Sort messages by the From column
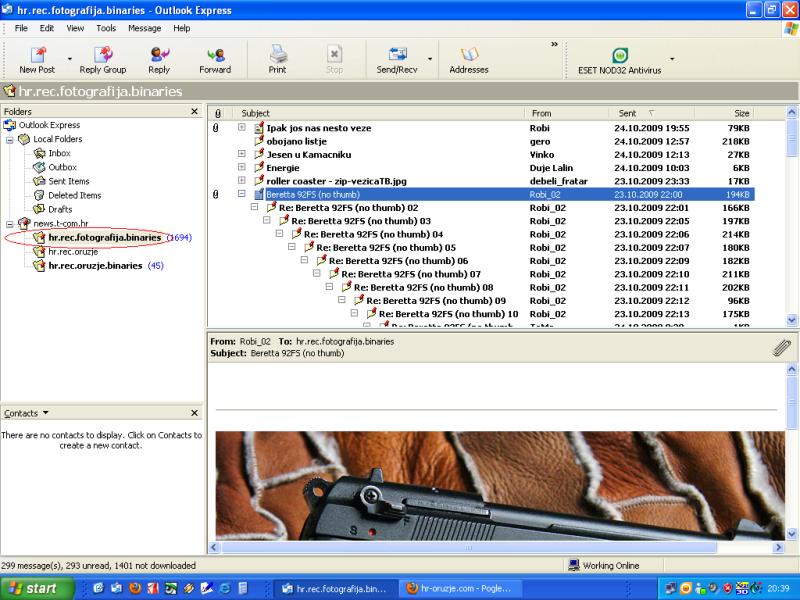Viewport: 800px width, 600px height. tap(567, 113)
